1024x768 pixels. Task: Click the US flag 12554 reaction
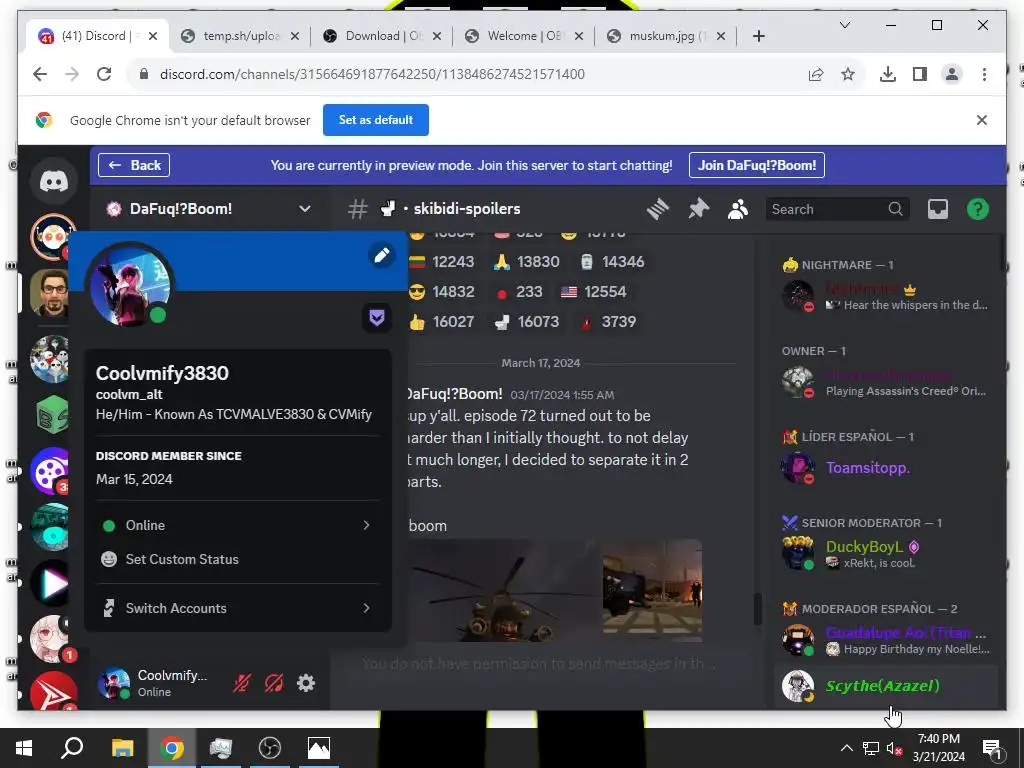click(594, 292)
